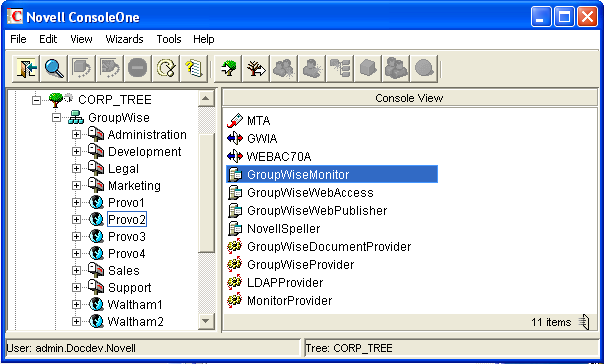Open the Tools menu
604x364 pixels.
[x=169, y=39]
